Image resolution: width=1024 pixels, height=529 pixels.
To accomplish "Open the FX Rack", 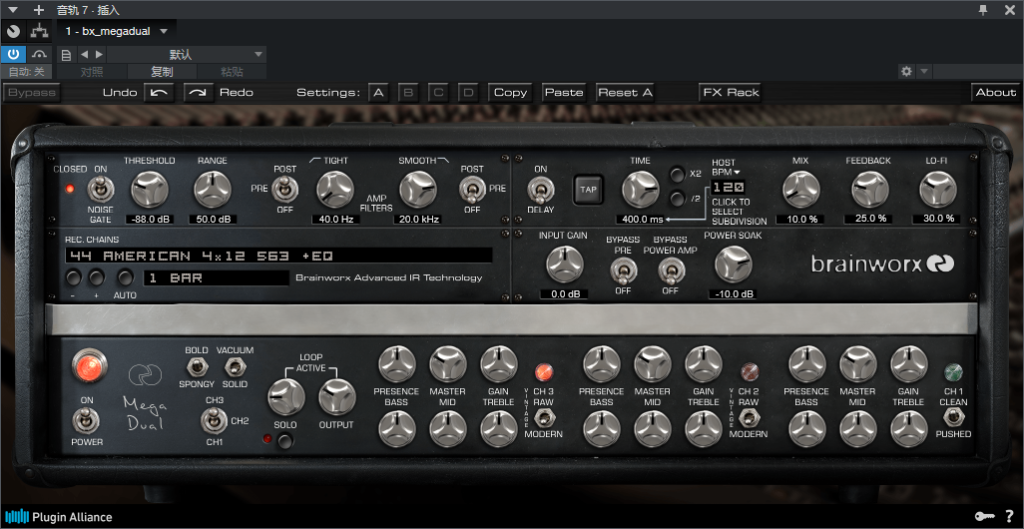I will [x=730, y=92].
